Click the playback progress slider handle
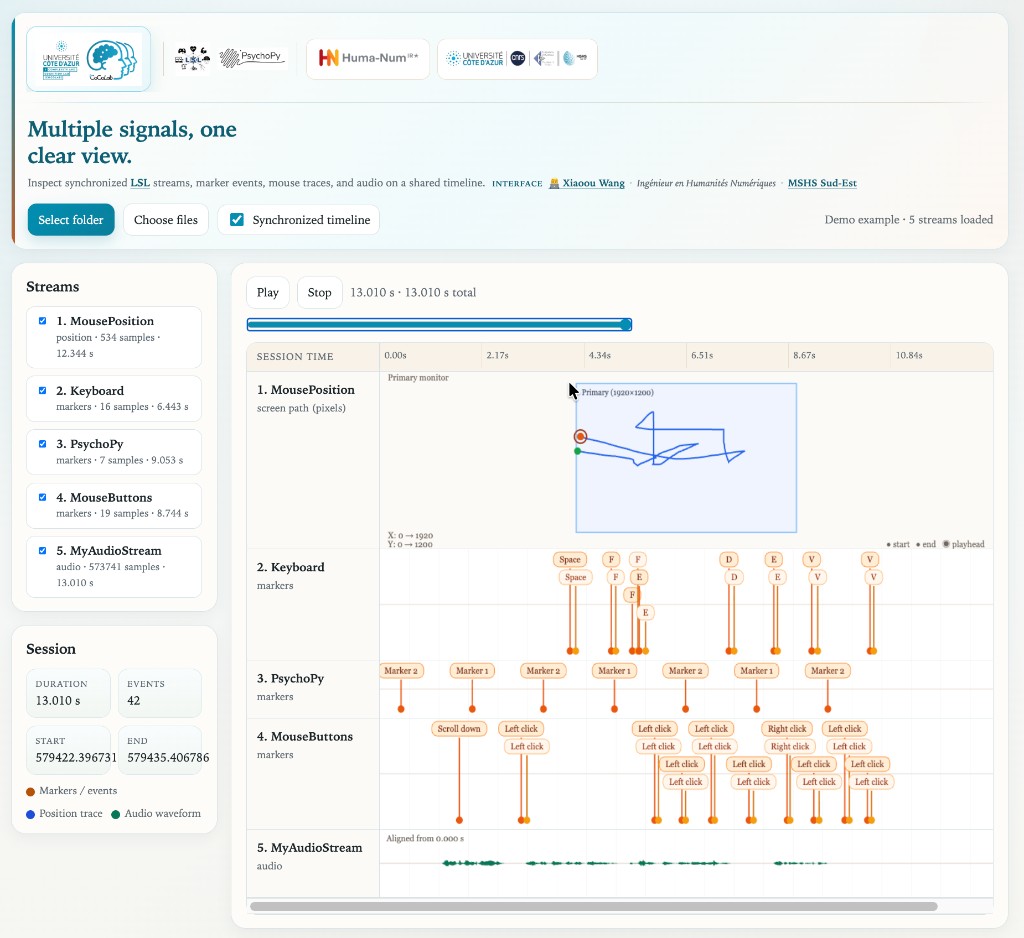Viewport: 1024px width, 938px height. (626, 325)
